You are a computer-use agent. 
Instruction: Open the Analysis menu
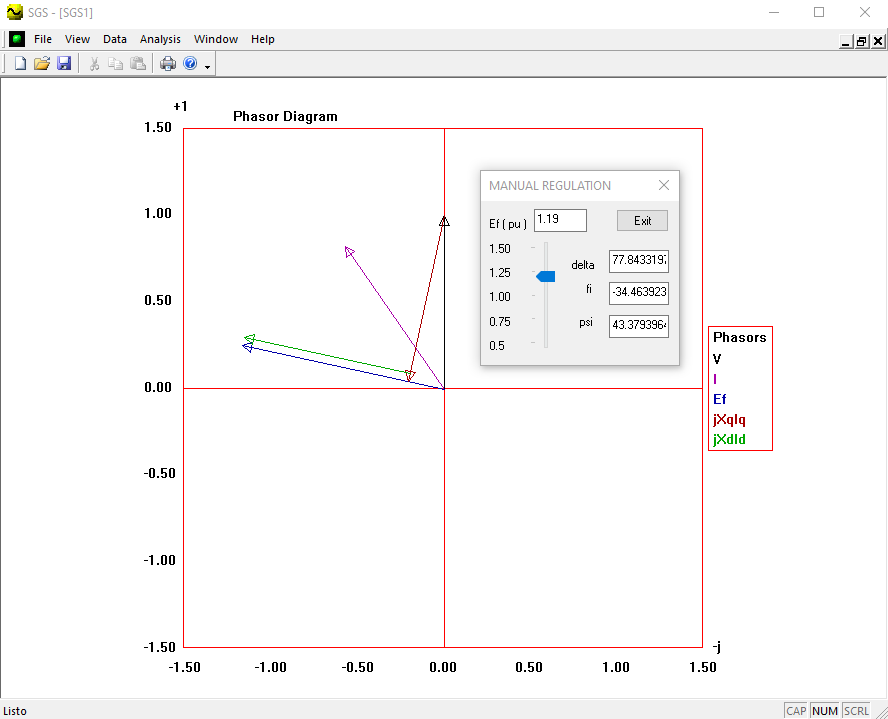pos(160,39)
